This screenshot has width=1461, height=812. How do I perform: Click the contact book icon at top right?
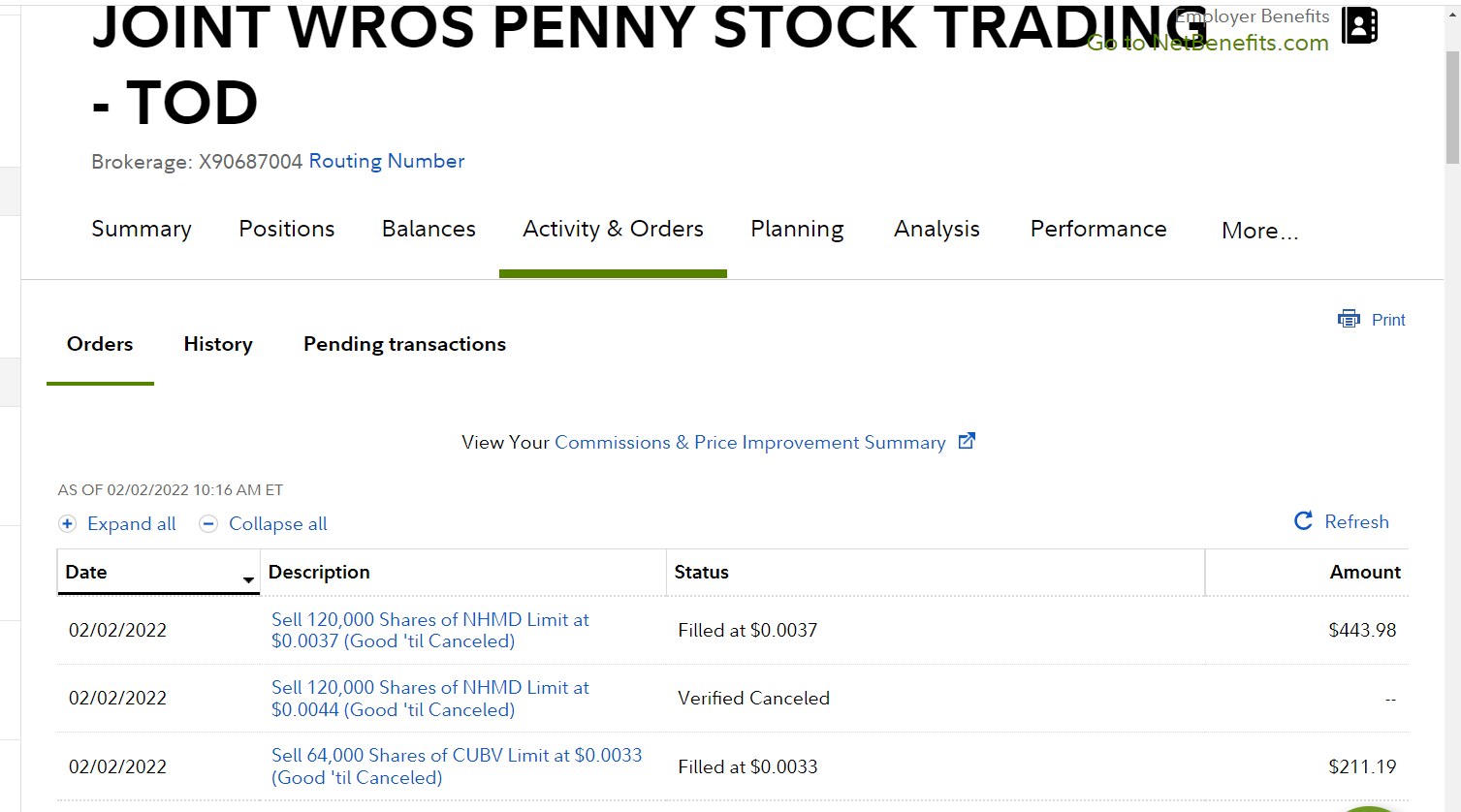[x=1359, y=25]
